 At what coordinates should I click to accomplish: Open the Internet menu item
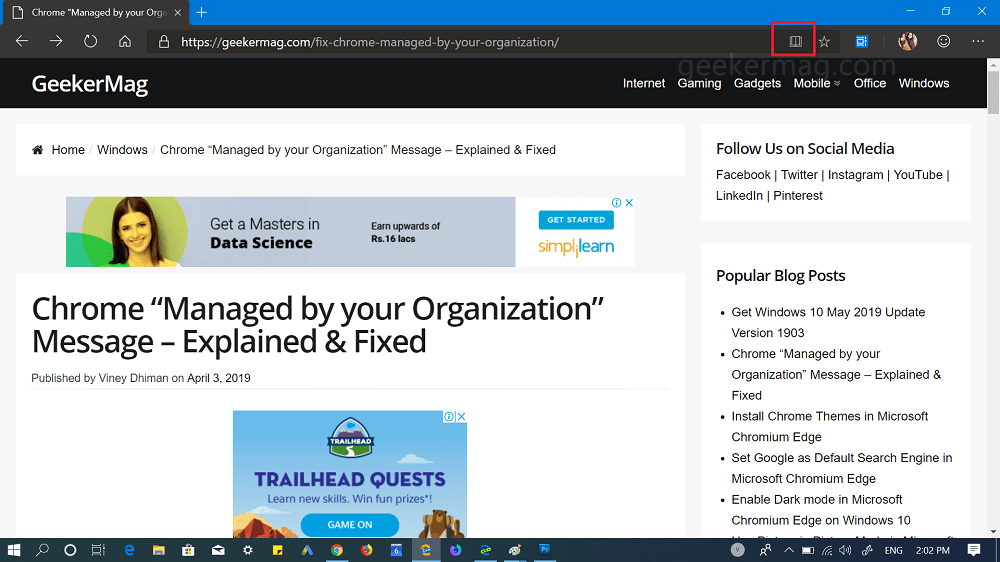point(643,84)
